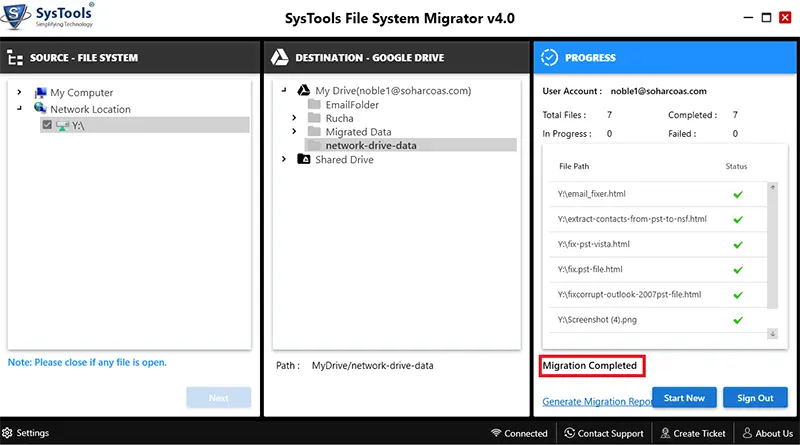Open About Us

click(x=768, y=433)
